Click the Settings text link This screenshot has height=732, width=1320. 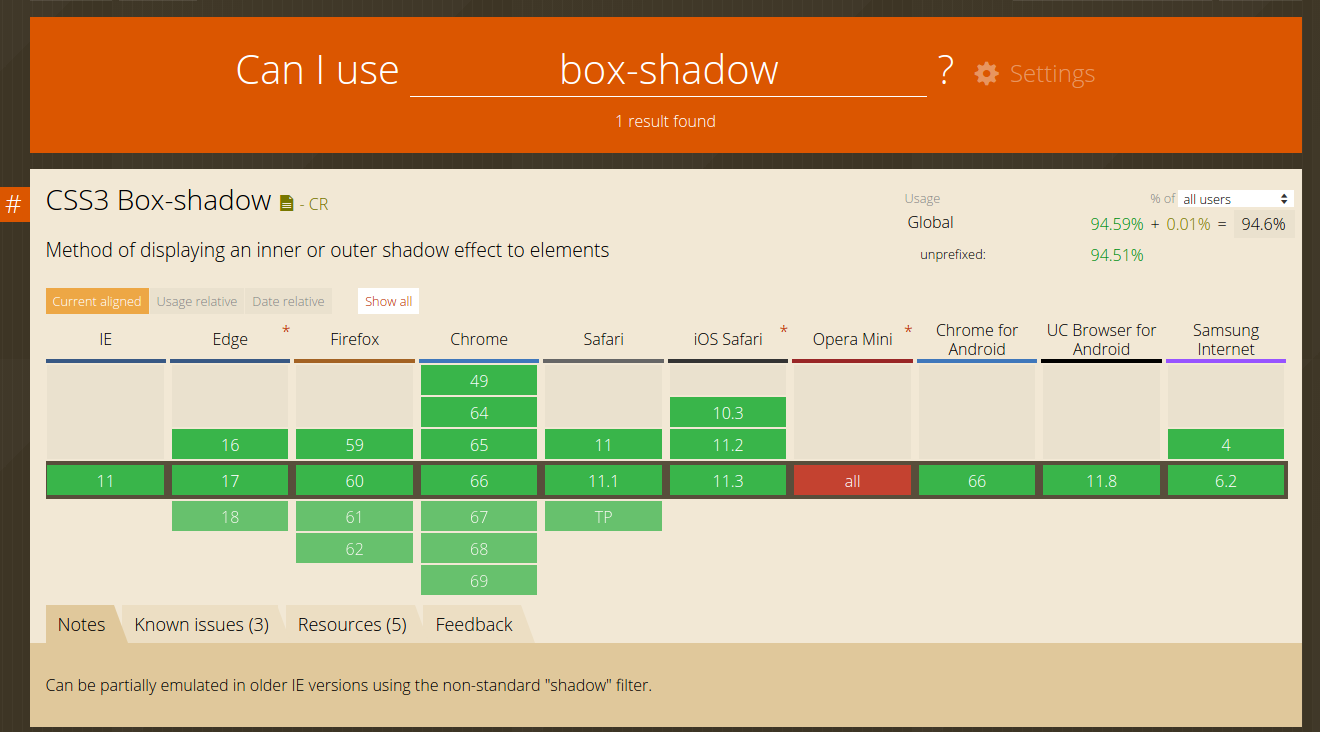(x=1052, y=73)
